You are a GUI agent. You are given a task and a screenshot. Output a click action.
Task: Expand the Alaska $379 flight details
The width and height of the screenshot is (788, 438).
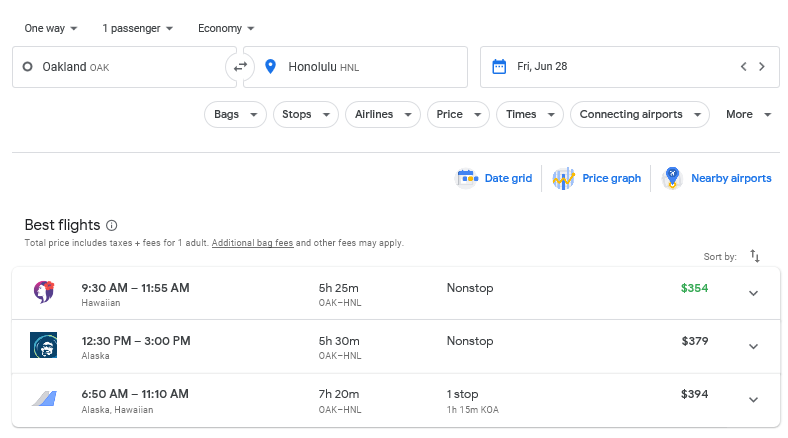point(754,346)
